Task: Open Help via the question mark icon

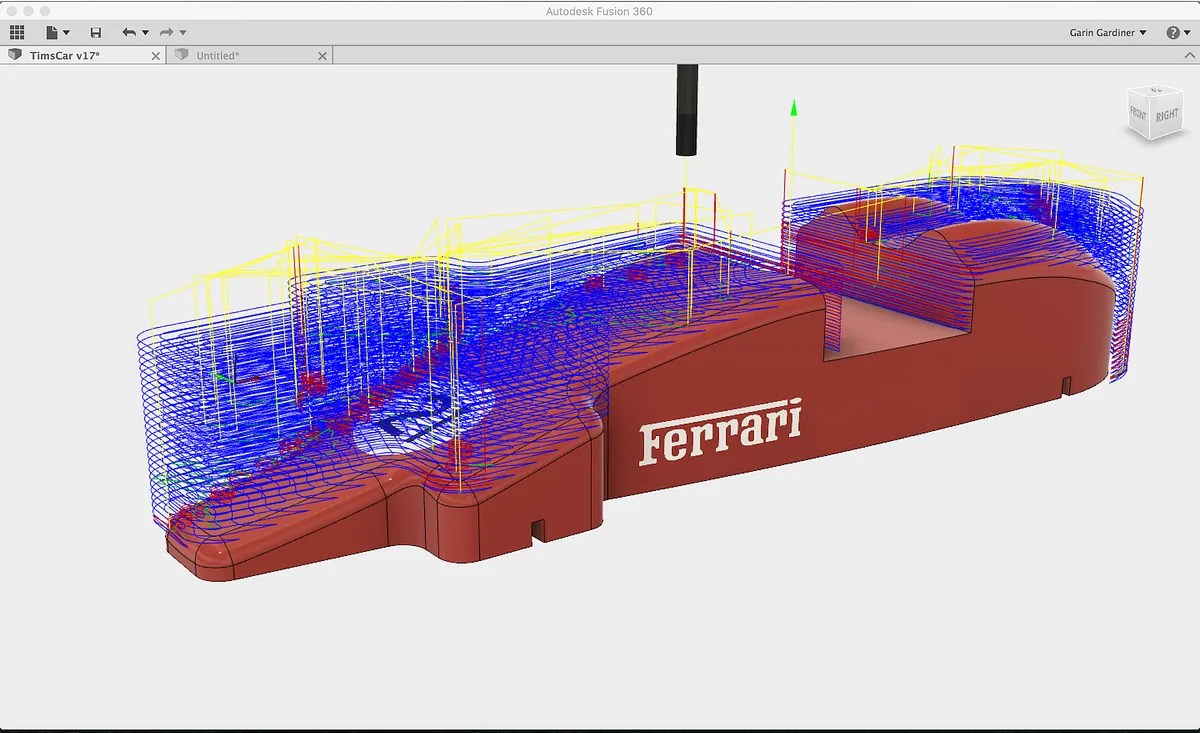Action: click(1173, 33)
